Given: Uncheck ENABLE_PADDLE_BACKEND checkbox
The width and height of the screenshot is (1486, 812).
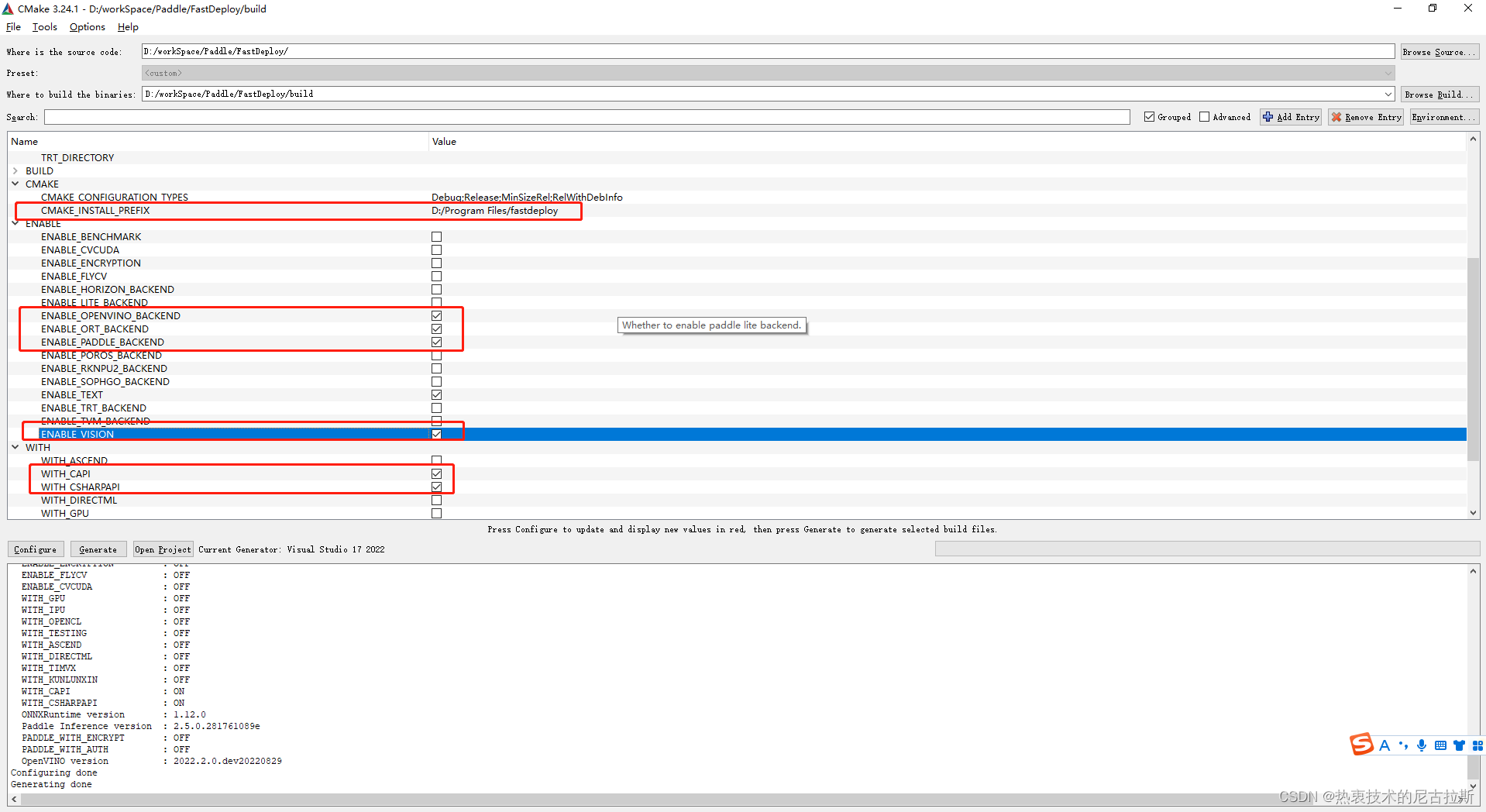Looking at the screenshot, I should (436, 342).
